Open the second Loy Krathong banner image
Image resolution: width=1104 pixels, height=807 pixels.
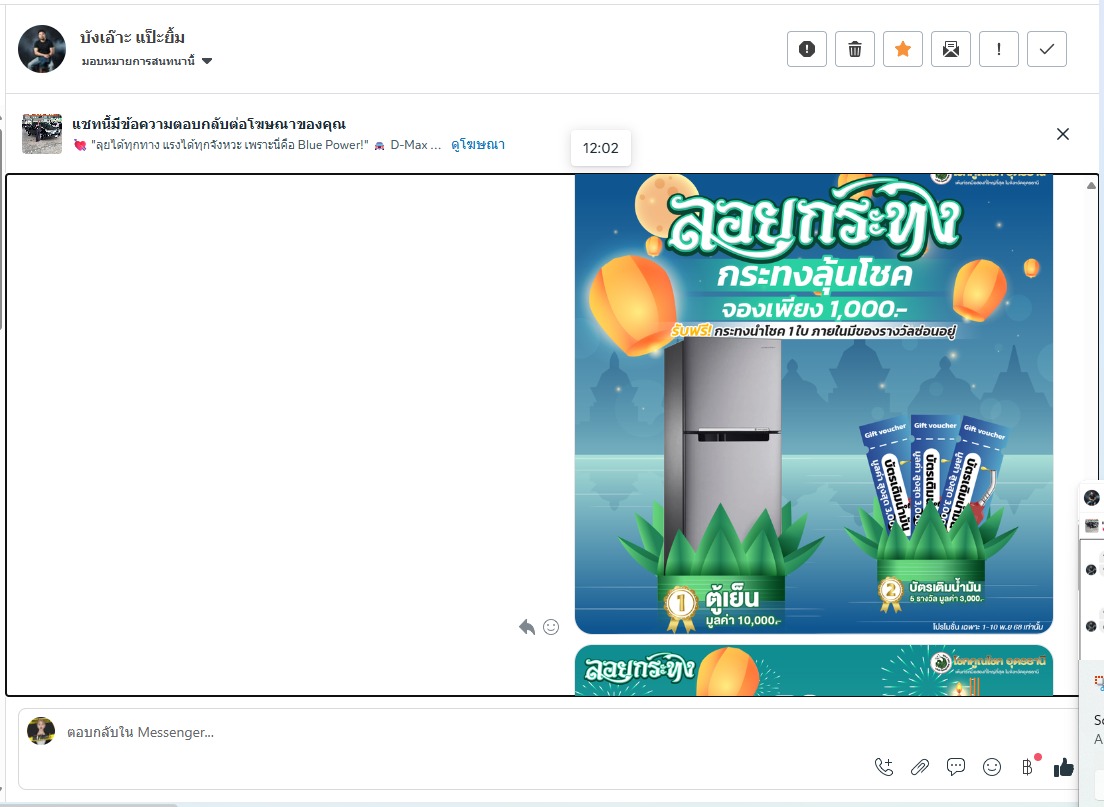click(x=814, y=670)
